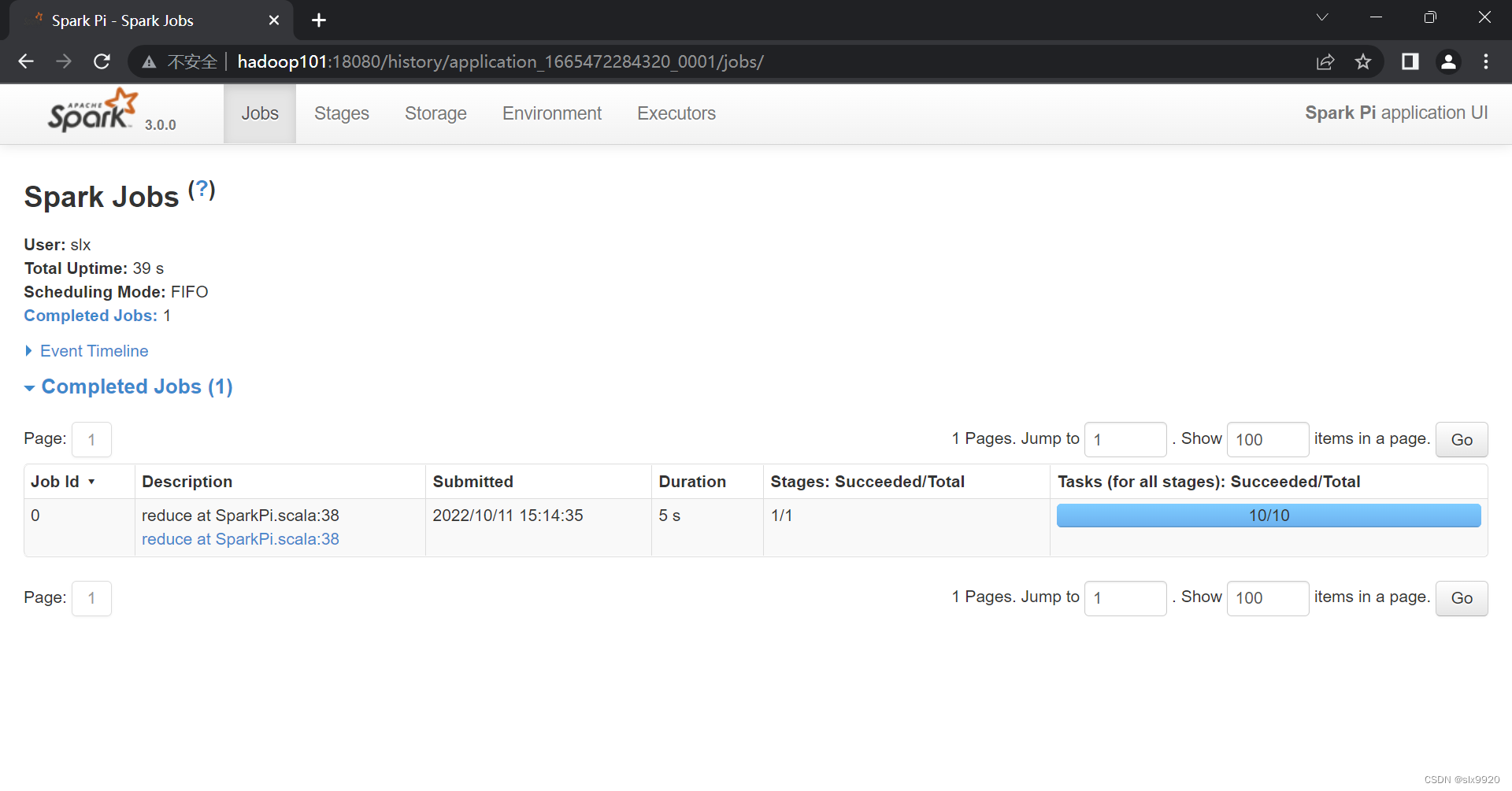Screen dimensions: 1512x791
Task: Click the address bar URL
Action: 500,61
